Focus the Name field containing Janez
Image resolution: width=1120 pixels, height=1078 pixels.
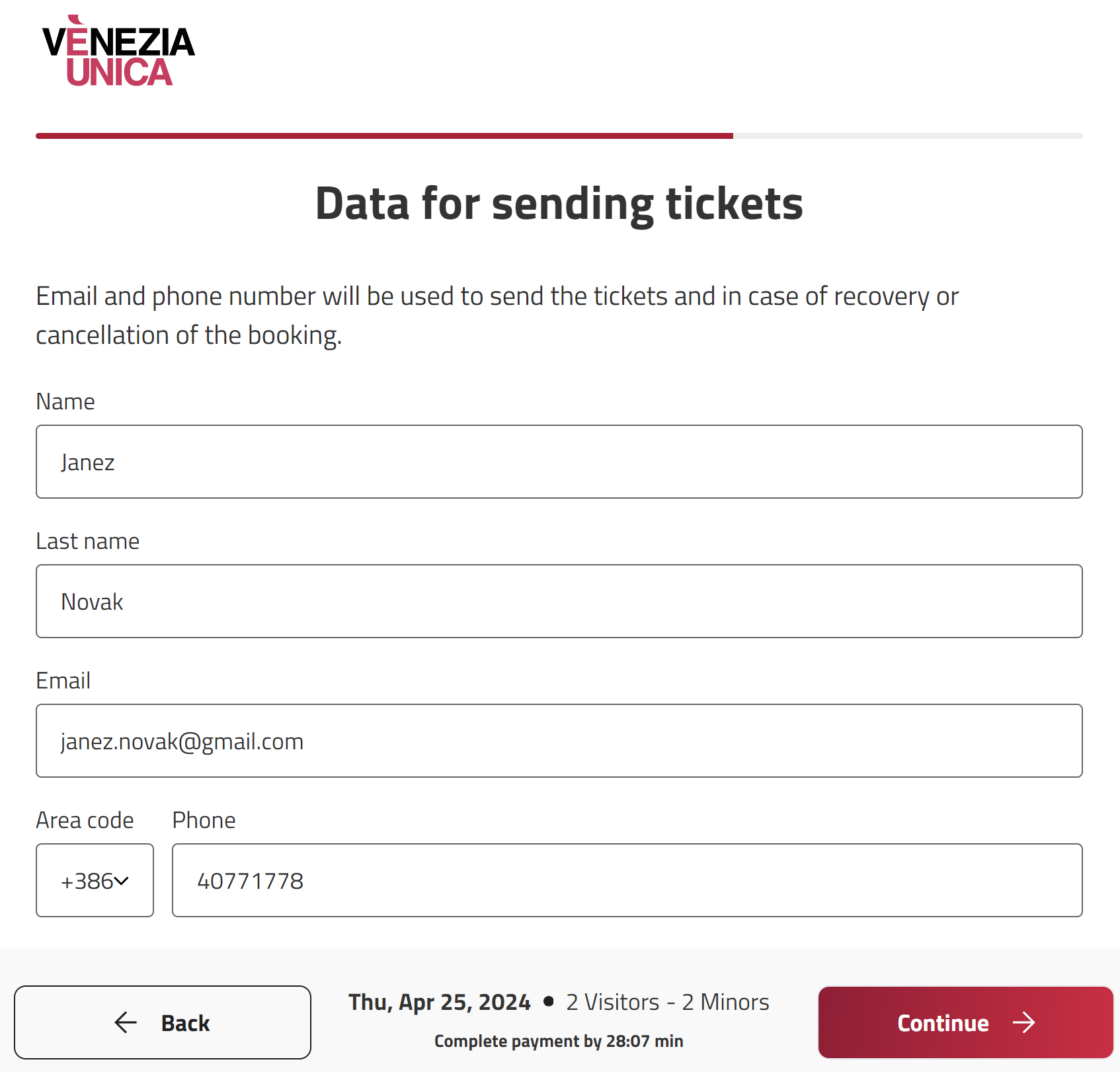(559, 462)
